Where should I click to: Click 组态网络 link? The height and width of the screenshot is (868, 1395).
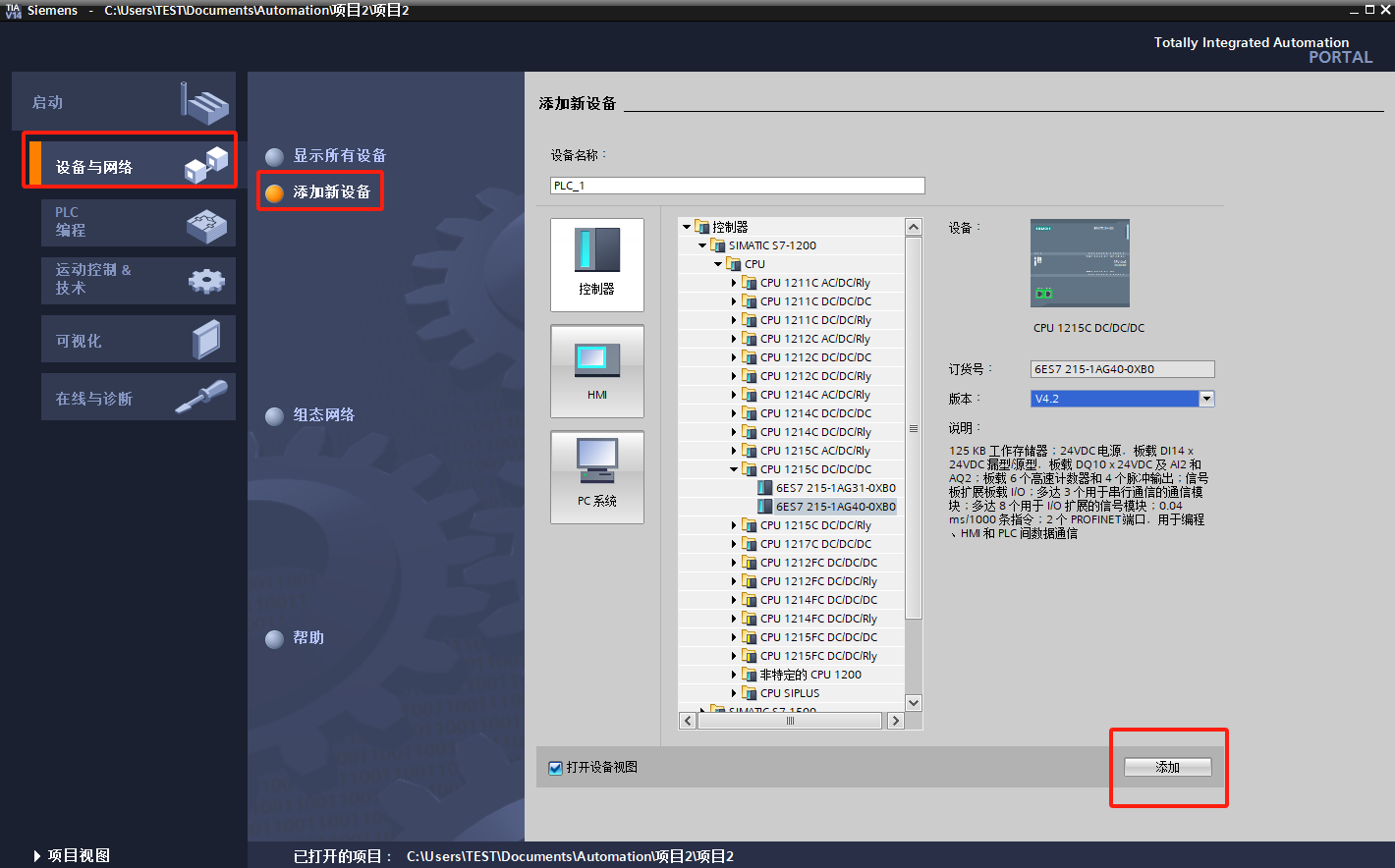coord(324,415)
